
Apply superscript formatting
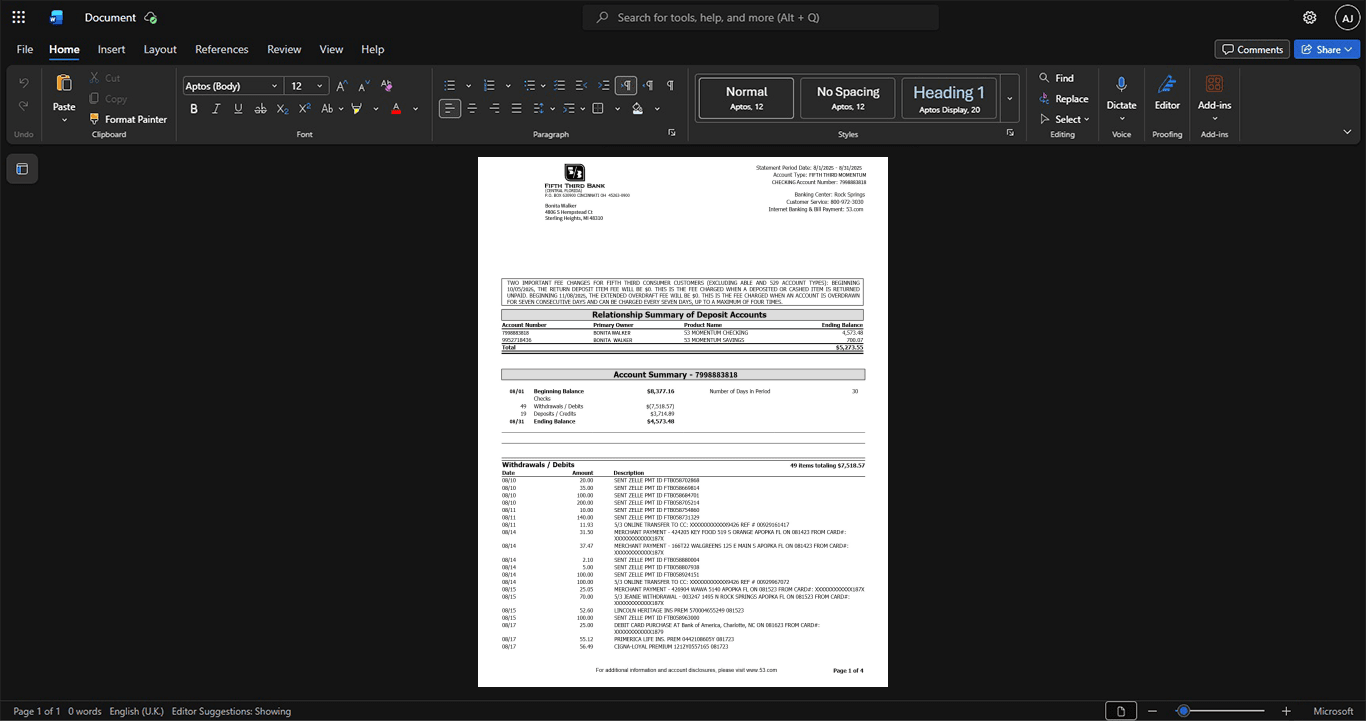304,108
